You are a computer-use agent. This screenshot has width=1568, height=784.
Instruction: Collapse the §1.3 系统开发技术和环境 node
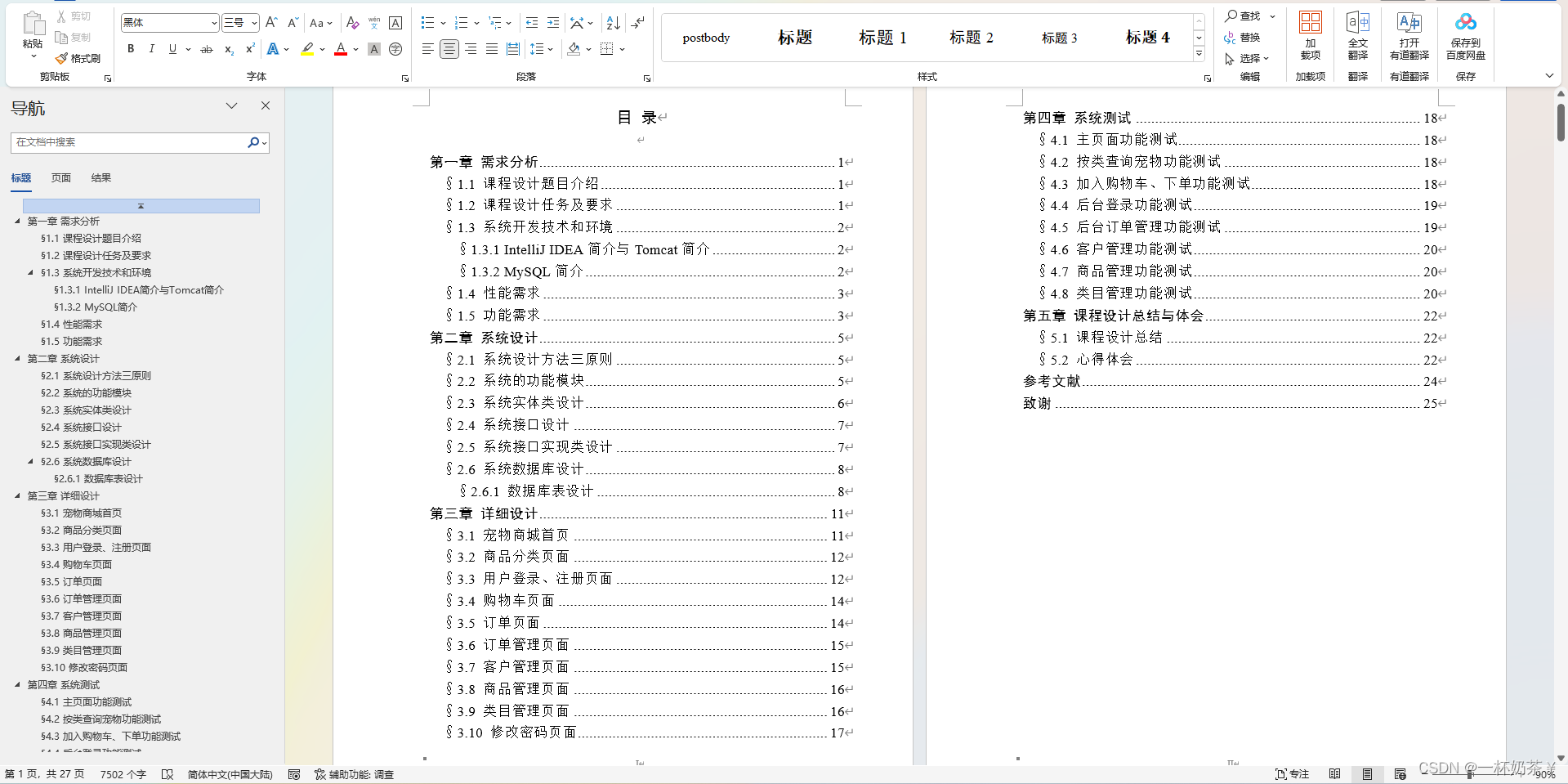point(30,272)
